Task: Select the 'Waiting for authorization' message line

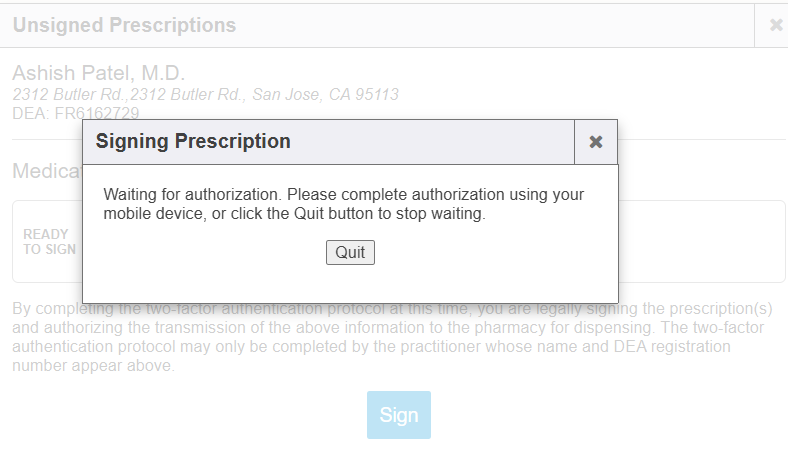Action: [x=344, y=194]
